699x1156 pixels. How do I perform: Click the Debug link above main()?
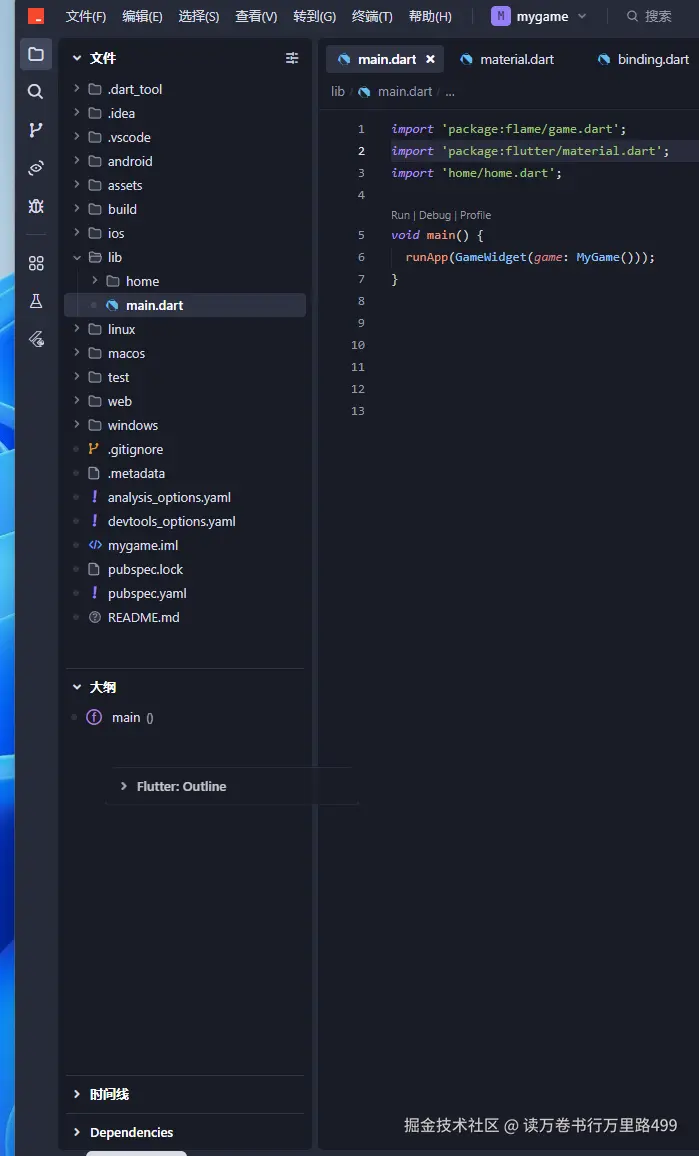pyautogui.click(x=434, y=215)
